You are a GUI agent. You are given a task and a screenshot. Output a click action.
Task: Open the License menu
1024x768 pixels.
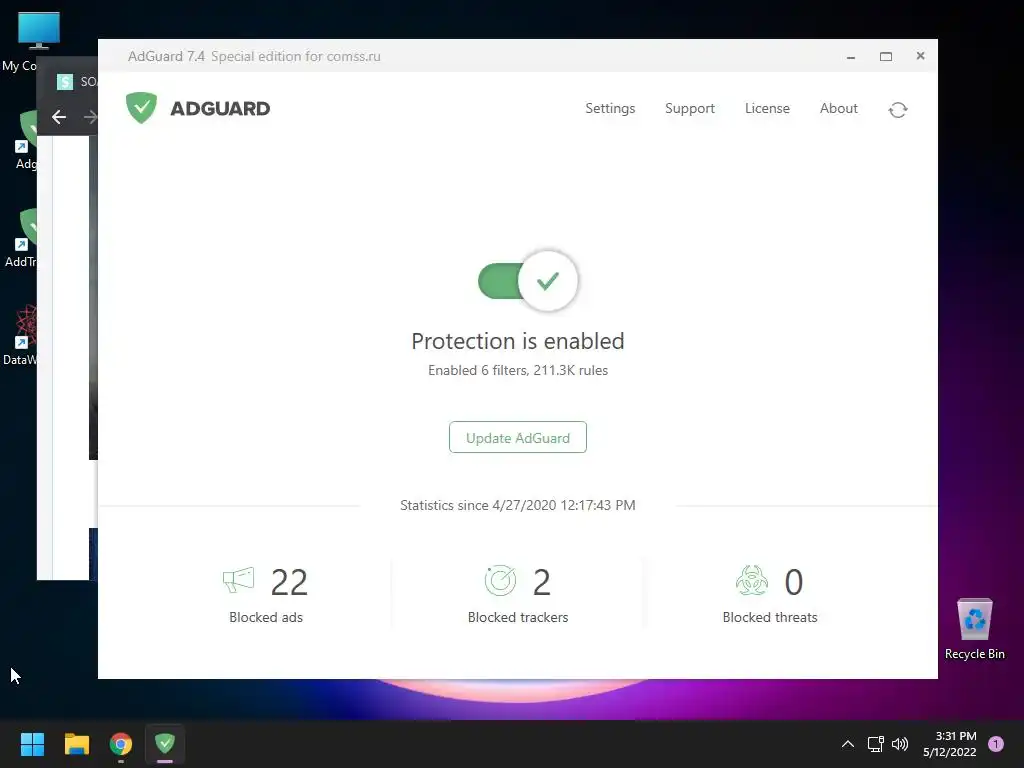pos(767,108)
